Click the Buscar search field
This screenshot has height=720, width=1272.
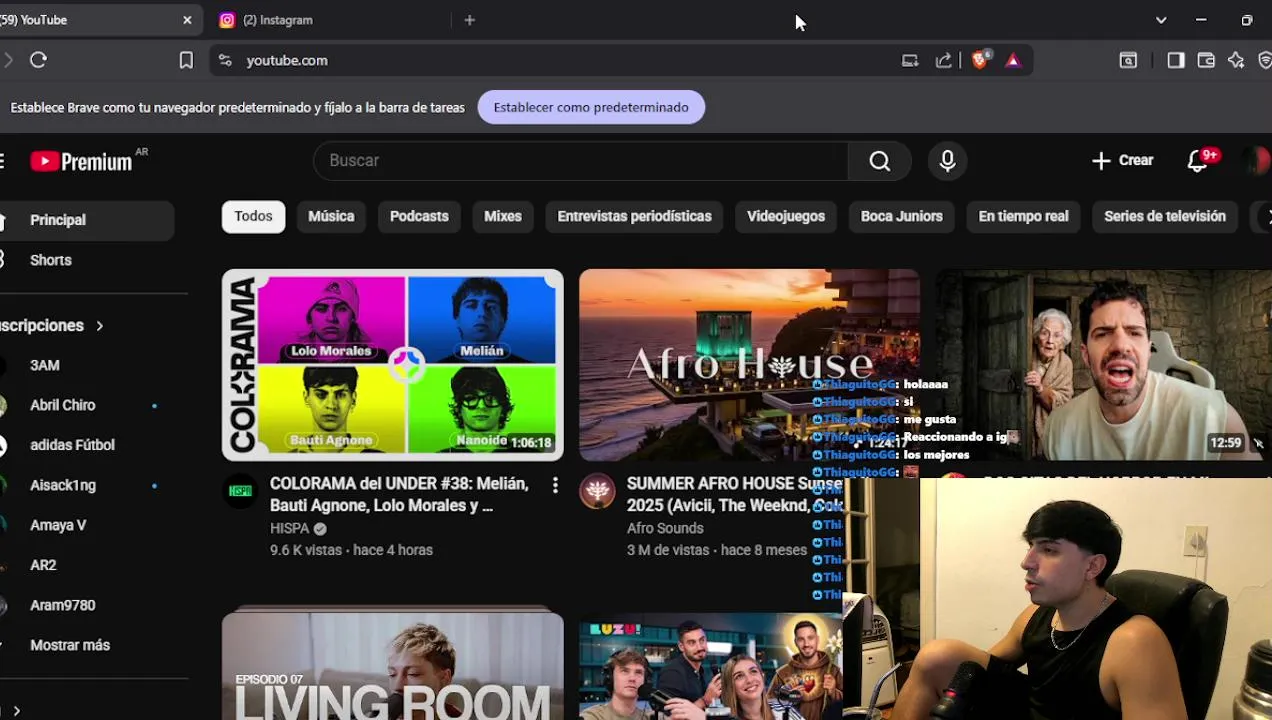(580, 161)
